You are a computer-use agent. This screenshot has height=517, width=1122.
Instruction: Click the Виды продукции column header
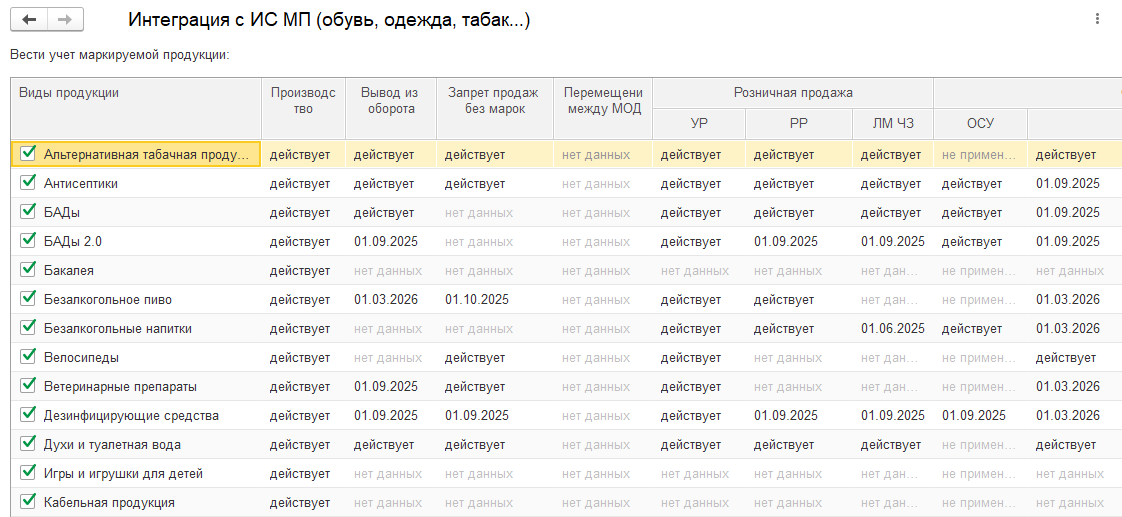[135, 93]
